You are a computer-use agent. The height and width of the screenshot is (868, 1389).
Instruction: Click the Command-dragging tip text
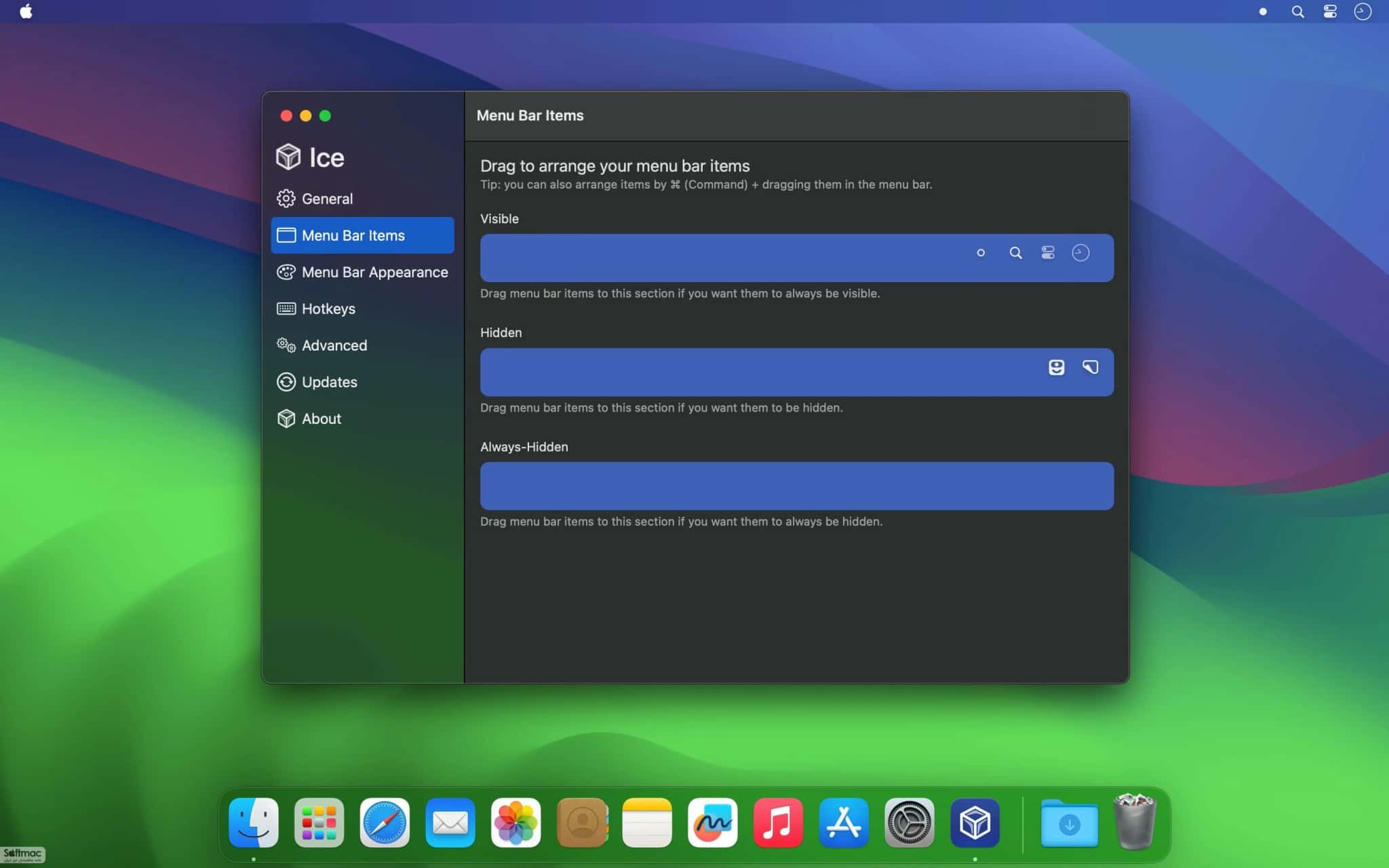point(706,184)
